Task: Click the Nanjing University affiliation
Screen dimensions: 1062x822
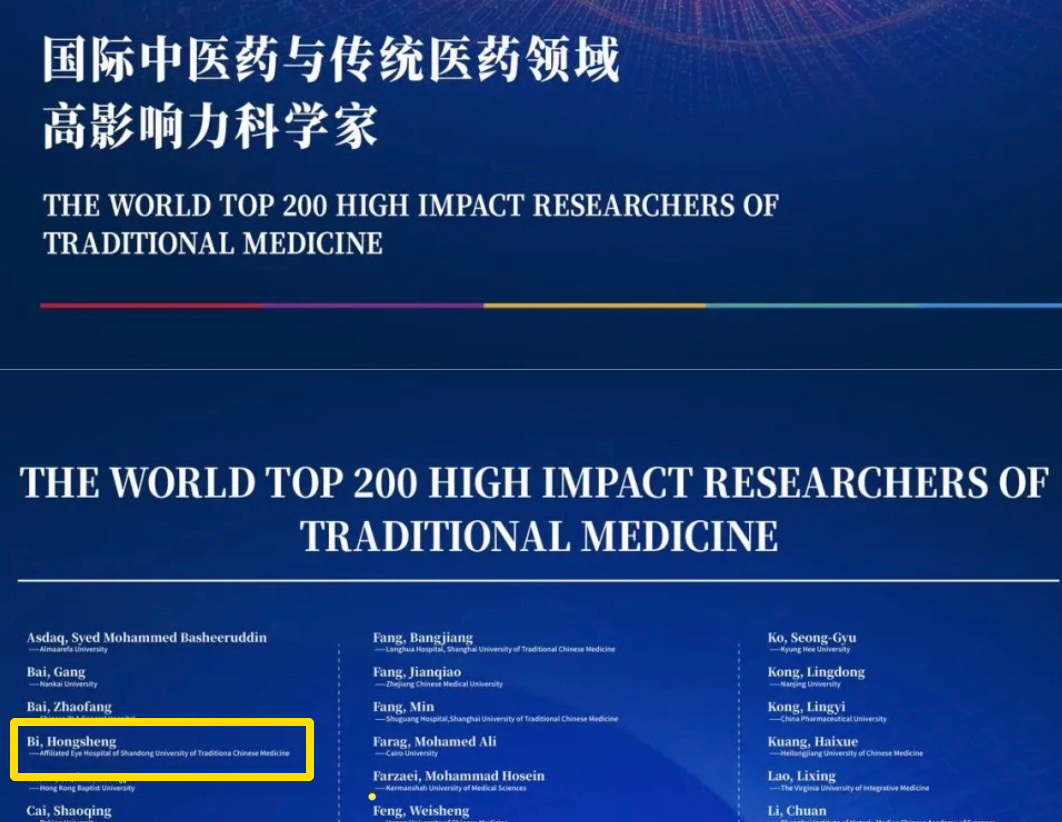Action: coord(805,684)
